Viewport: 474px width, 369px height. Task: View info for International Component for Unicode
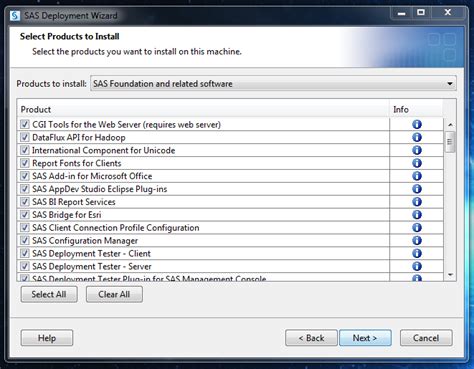pyautogui.click(x=417, y=150)
